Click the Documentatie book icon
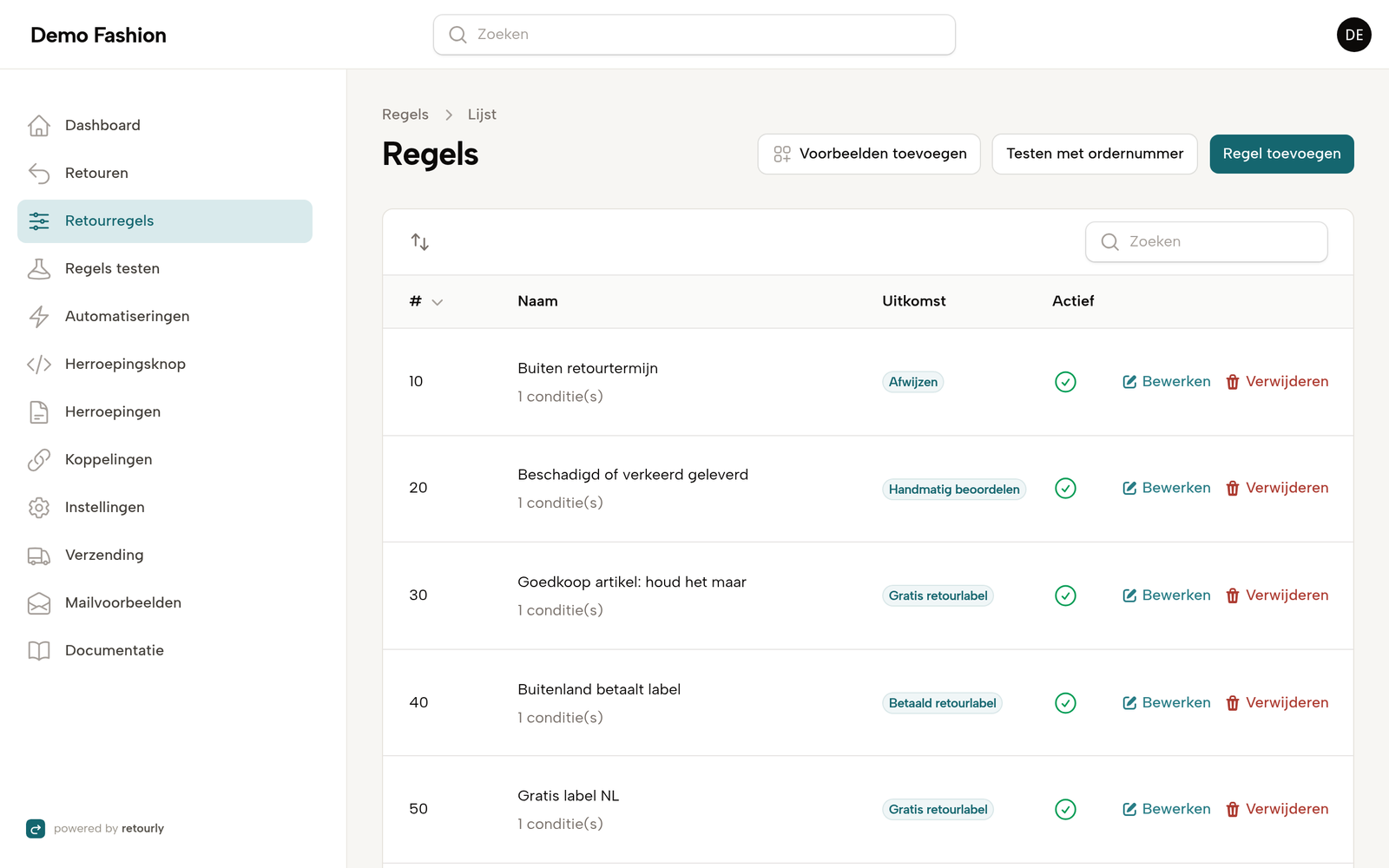The width and height of the screenshot is (1389, 868). tap(39, 651)
